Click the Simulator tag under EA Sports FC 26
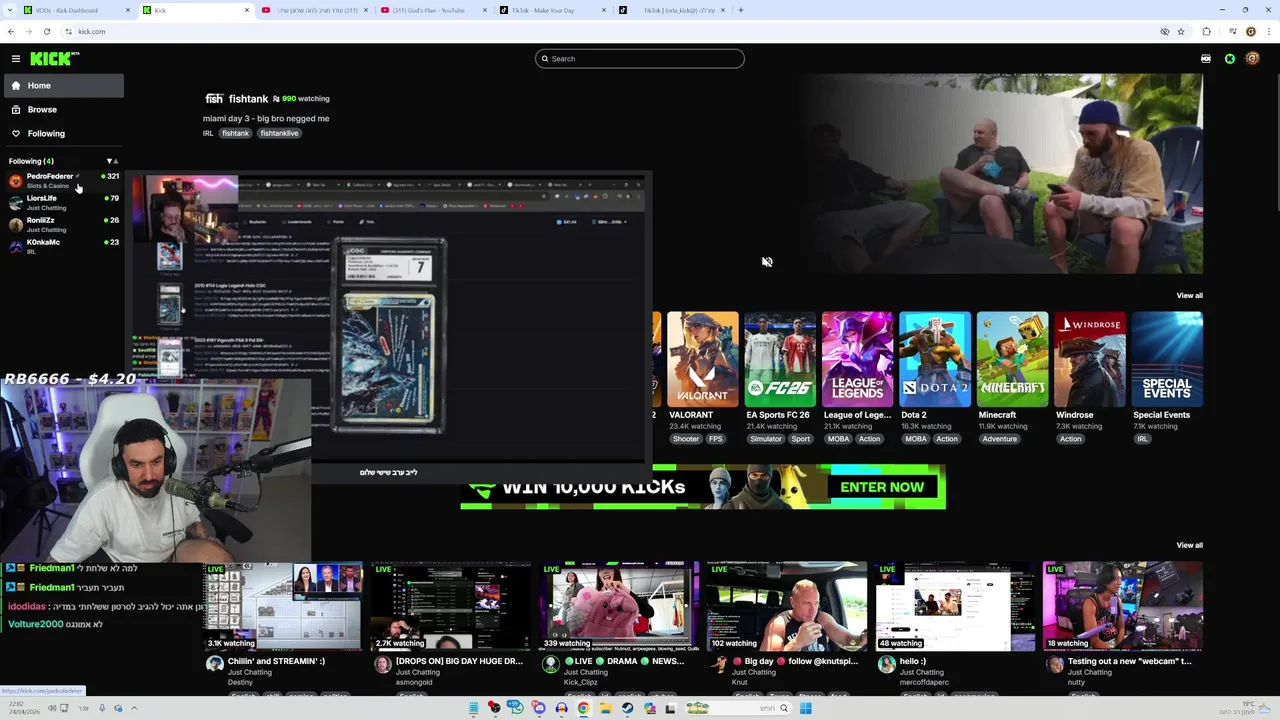1280x720 pixels. (766, 439)
